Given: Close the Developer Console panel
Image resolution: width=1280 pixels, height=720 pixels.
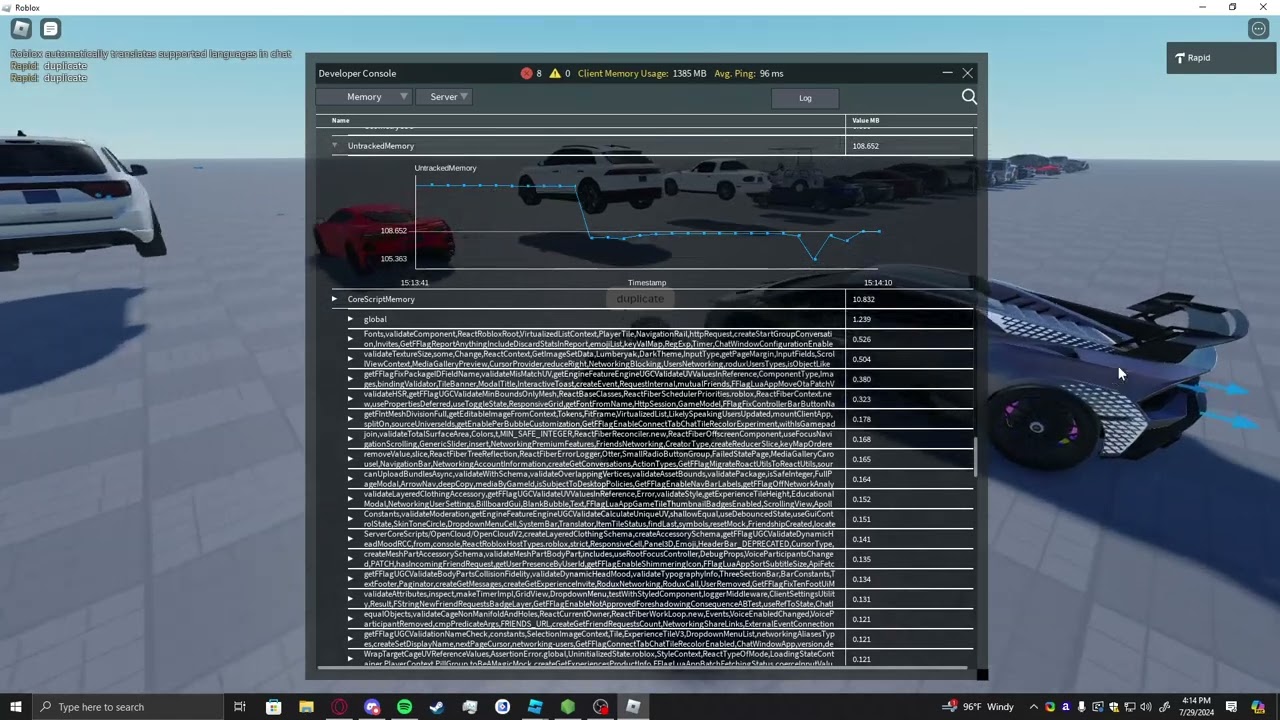Looking at the screenshot, I should tap(967, 73).
